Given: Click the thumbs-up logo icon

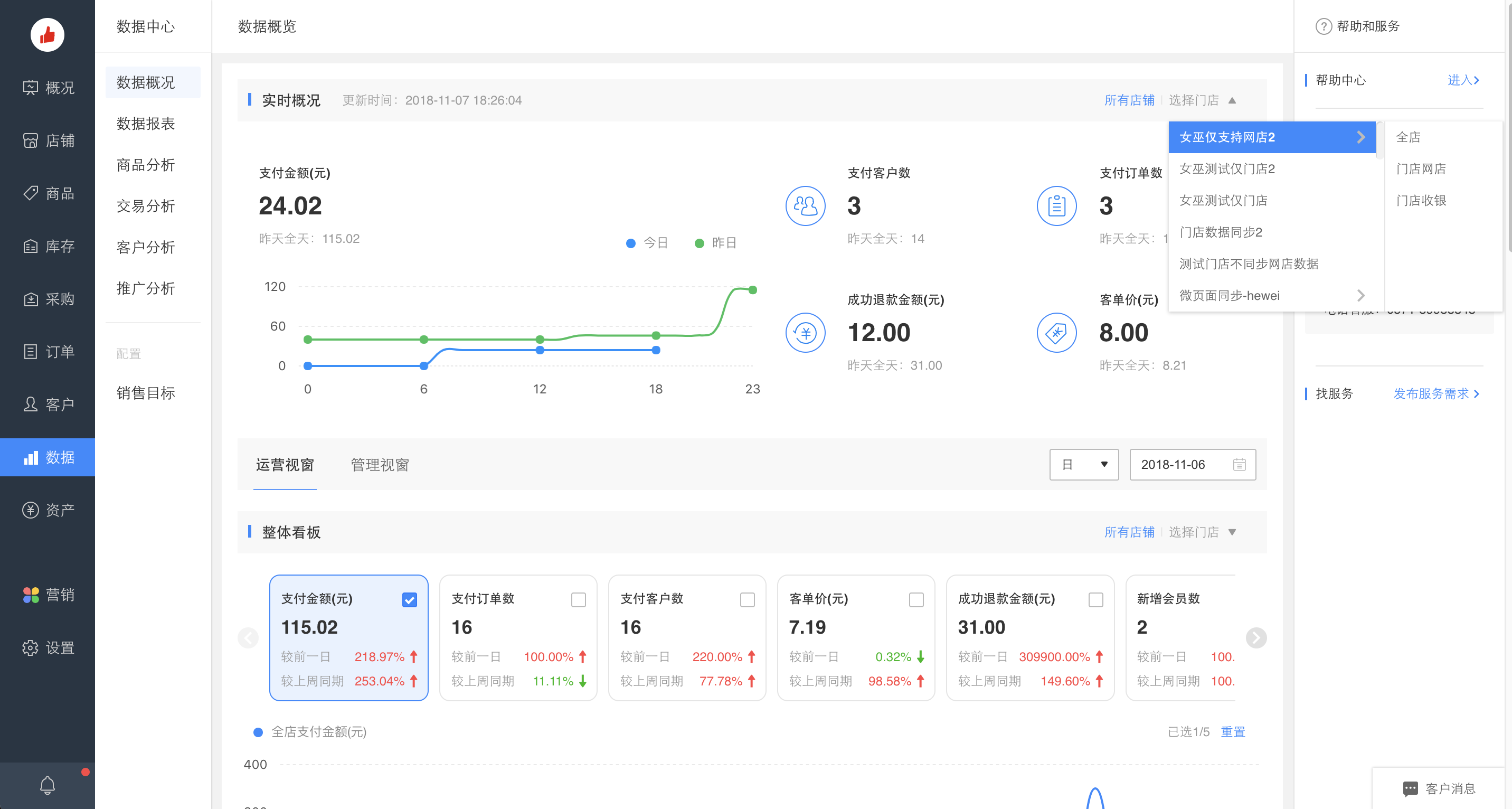Looking at the screenshot, I should 47,35.
